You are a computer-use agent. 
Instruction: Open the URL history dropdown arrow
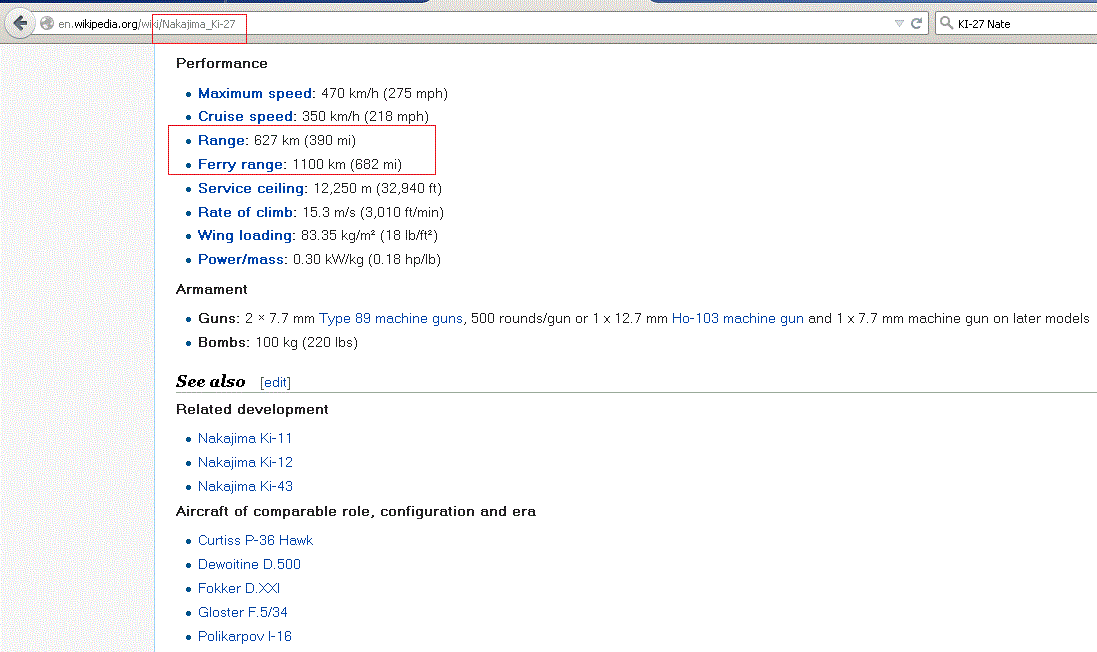pyautogui.click(x=899, y=23)
